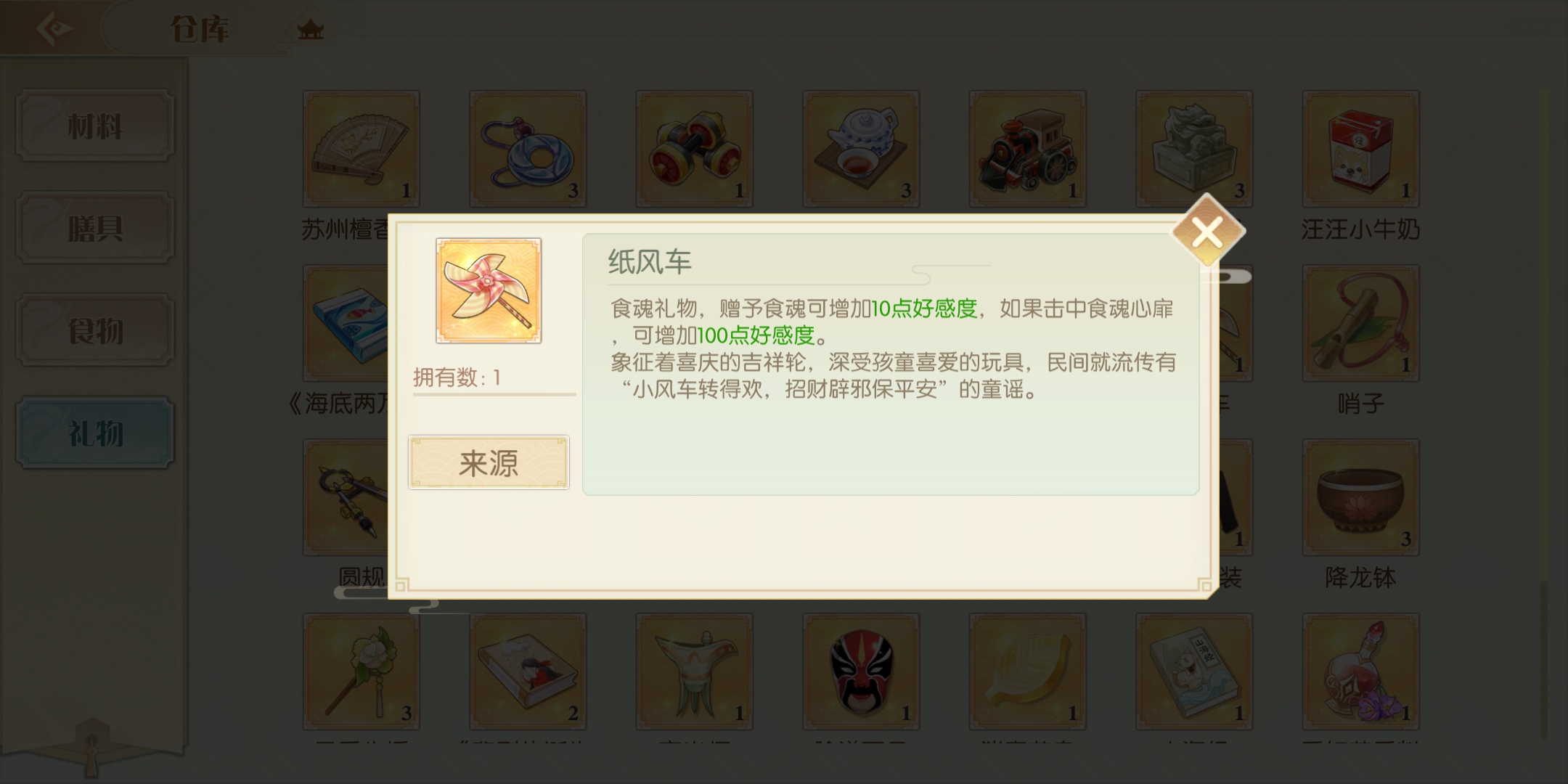Select the teapot and cup gift

click(x=861, y=149)
